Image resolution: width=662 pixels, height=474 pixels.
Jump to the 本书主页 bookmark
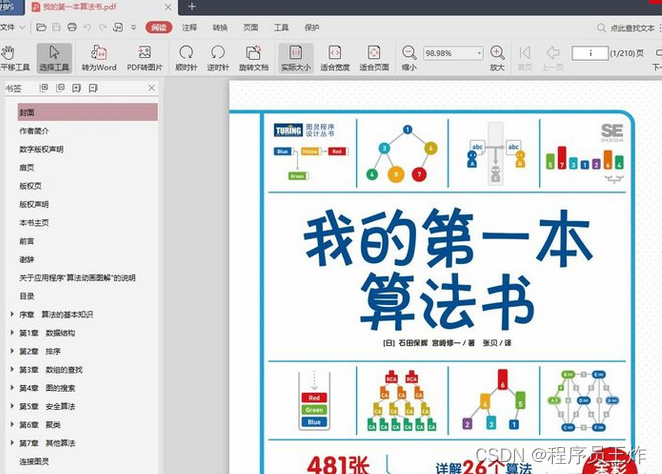[34, 222]
